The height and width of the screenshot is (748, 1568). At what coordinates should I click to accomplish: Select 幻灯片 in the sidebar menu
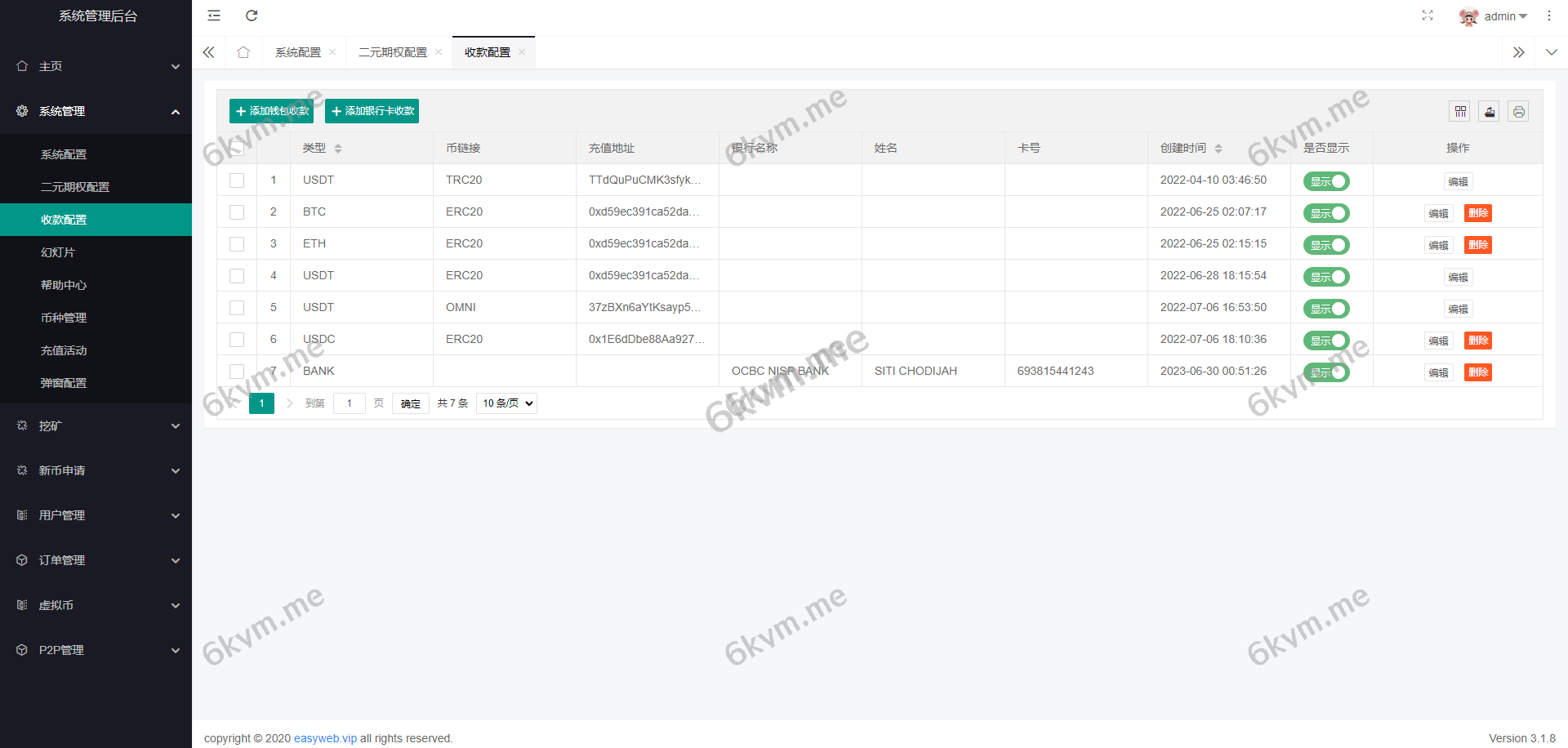point(58,252)
